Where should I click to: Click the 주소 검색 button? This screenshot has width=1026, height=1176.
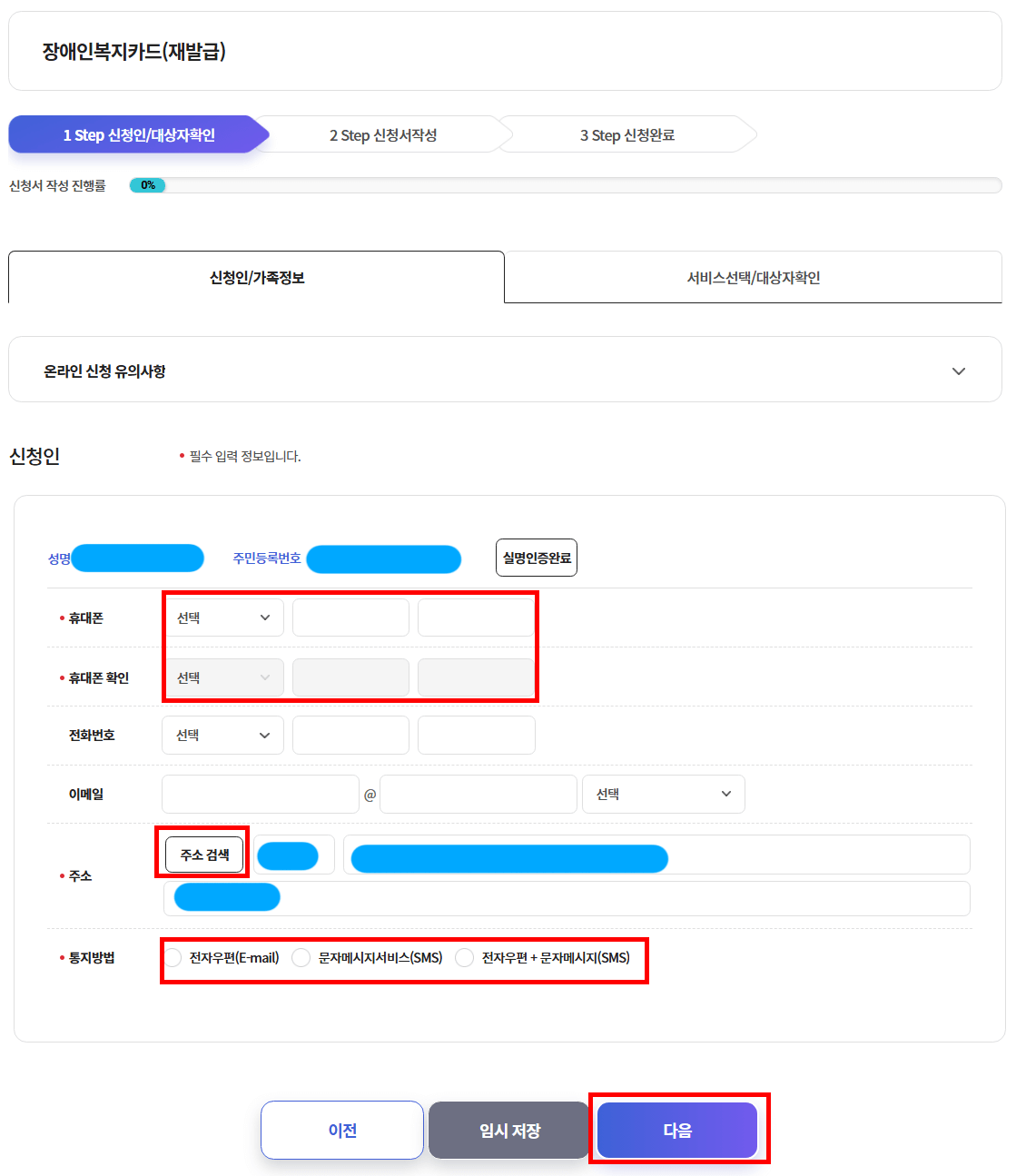[x=202, y=853]
